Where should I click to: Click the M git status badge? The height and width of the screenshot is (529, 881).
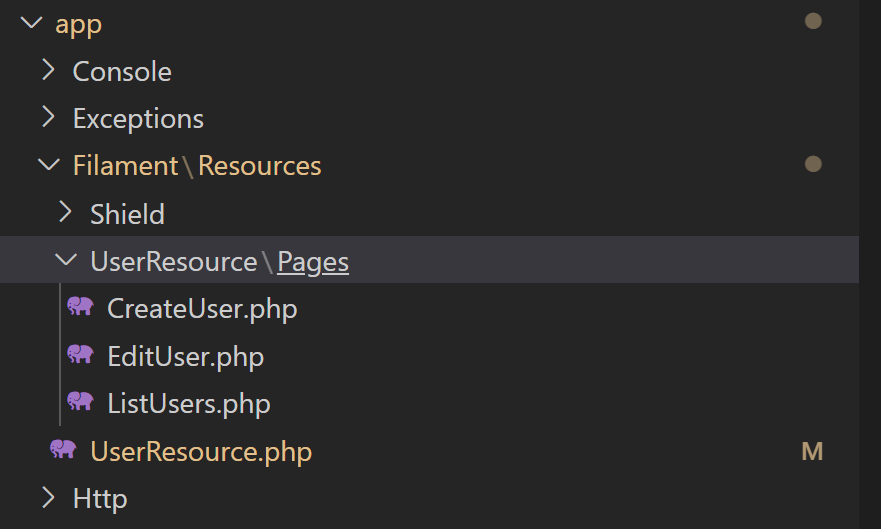click(812, 452)
